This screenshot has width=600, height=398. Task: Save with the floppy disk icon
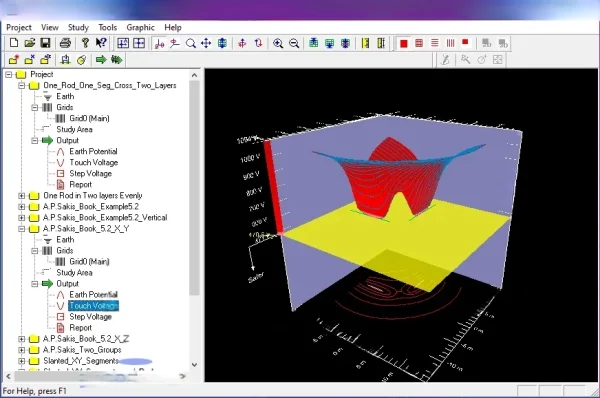[45, 43]
